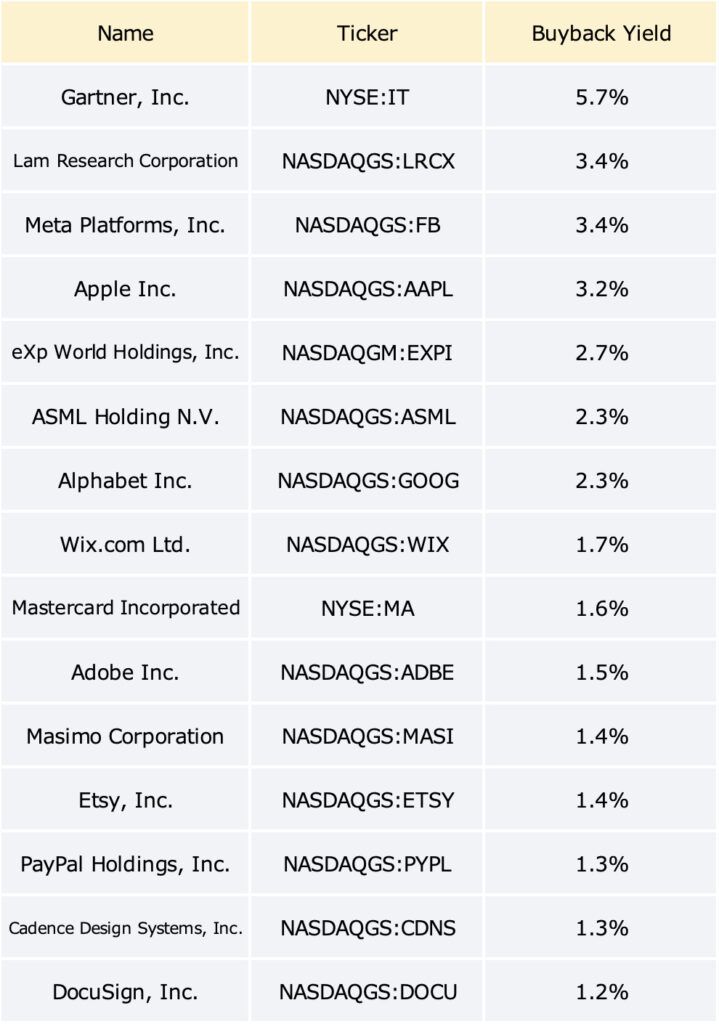Select the NASDAQGS:ADBE ticker cell
The height and width of the screenshot is (1024, 719).
coord(367,672)
